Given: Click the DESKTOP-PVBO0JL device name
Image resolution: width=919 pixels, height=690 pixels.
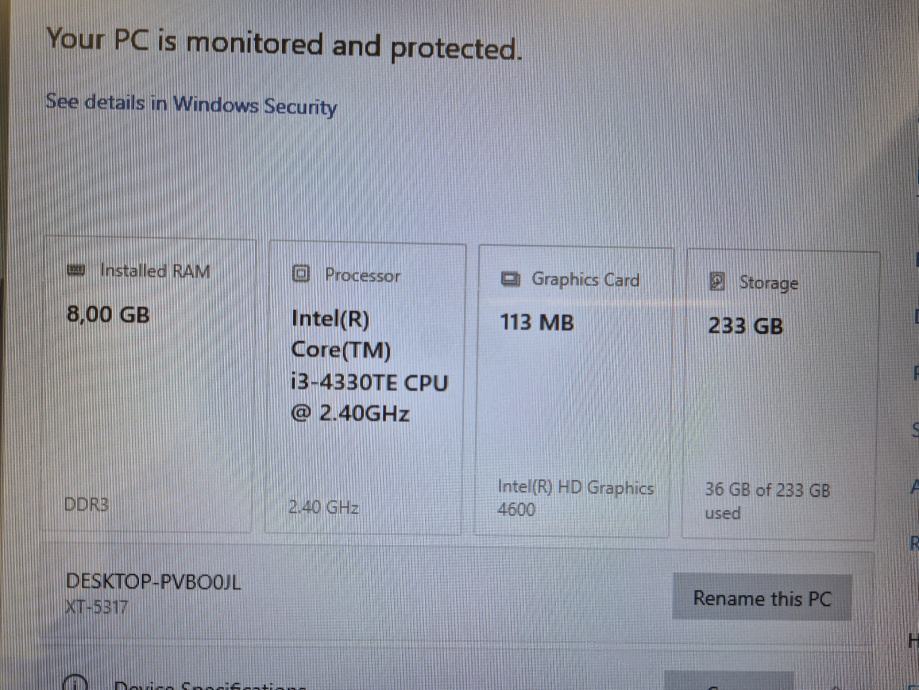Looking at the screenshot, I should [153, 582].
